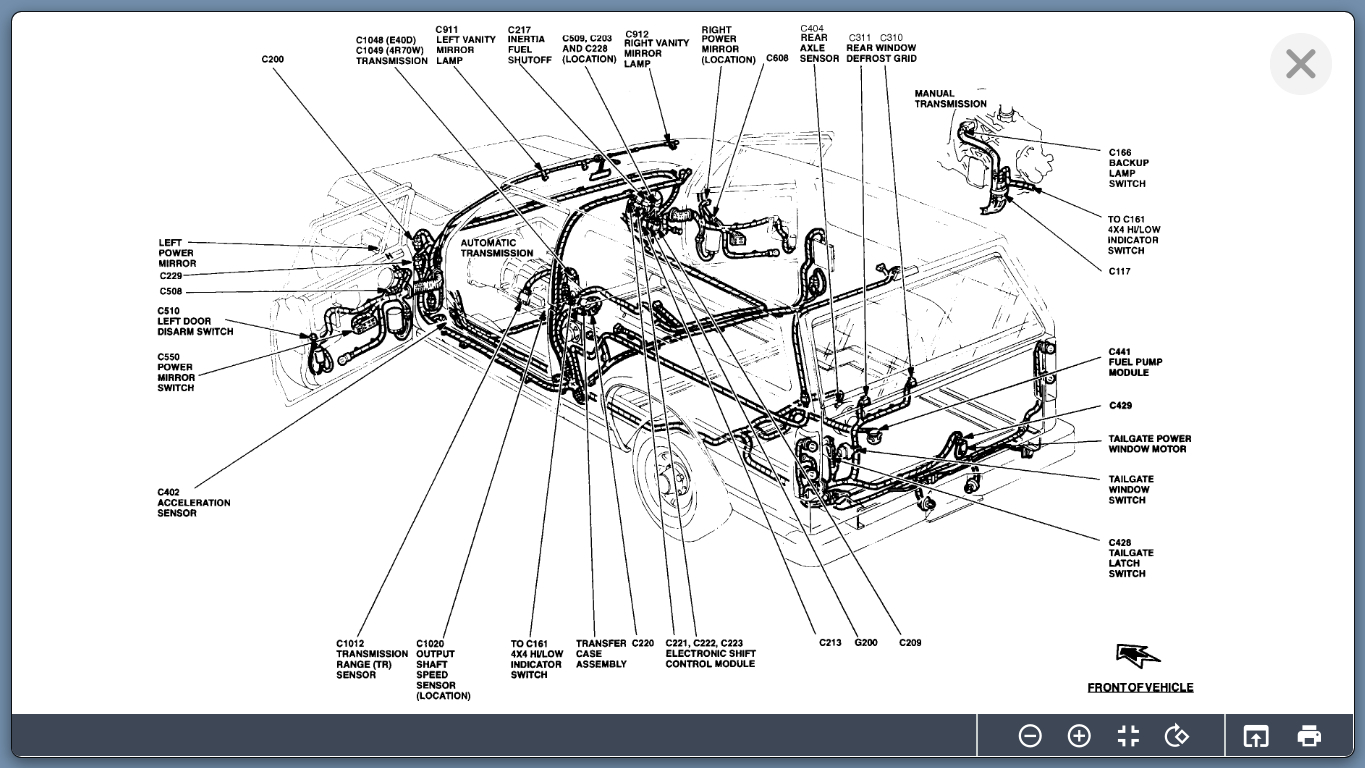Zoom out of the wiring diagram

pos(1029,736)
